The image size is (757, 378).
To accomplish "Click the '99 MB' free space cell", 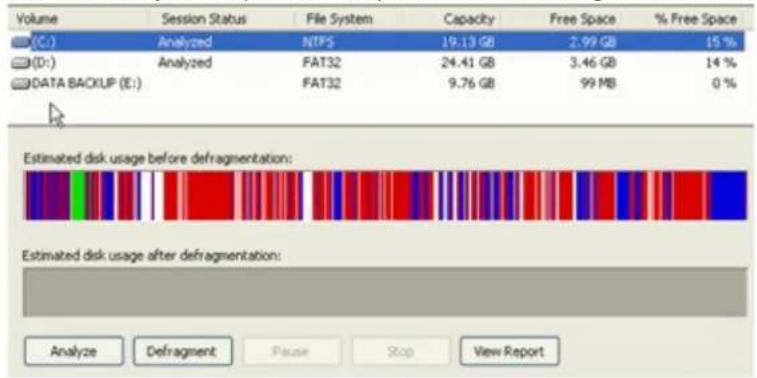I will [598, 83].
